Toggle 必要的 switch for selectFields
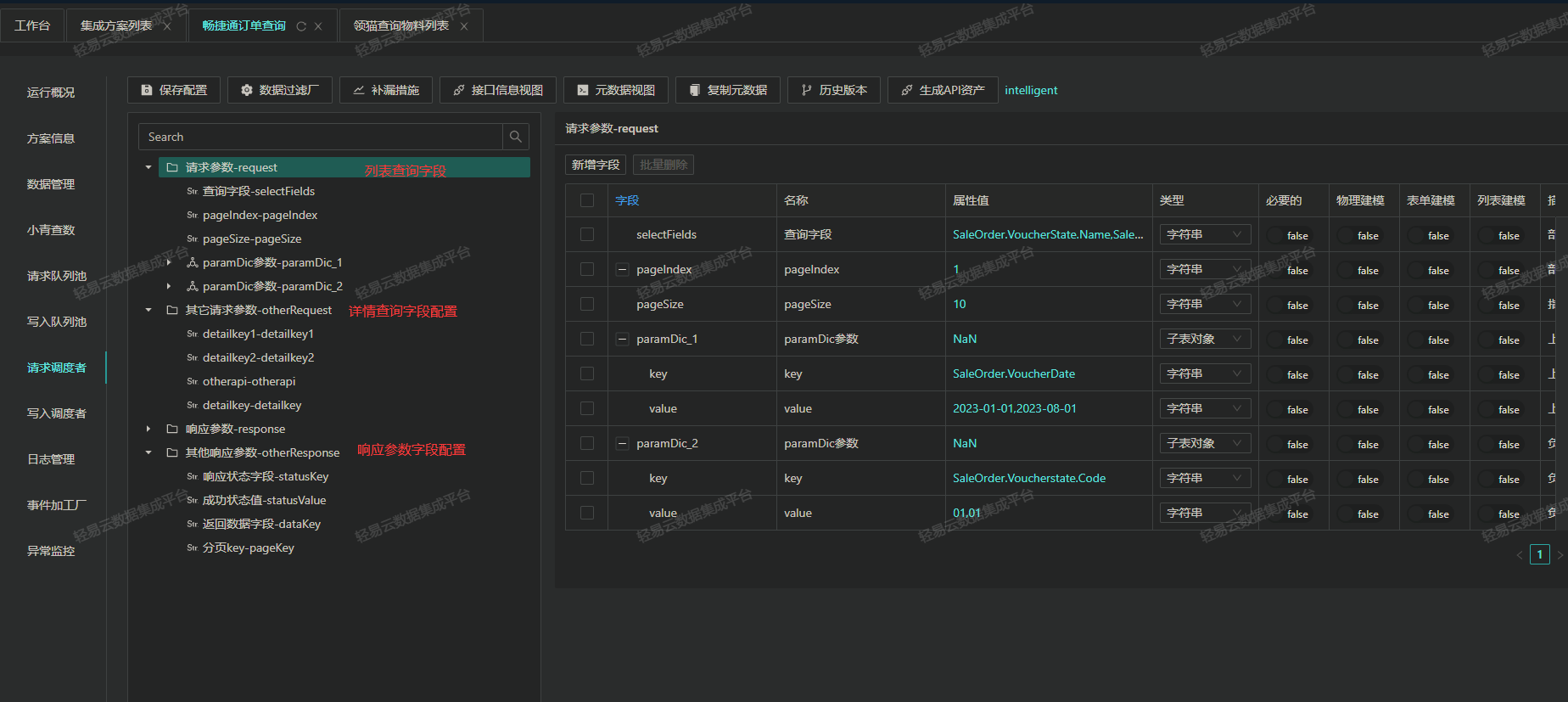This screenshot has height=702, width=1568. [1289, 235]
